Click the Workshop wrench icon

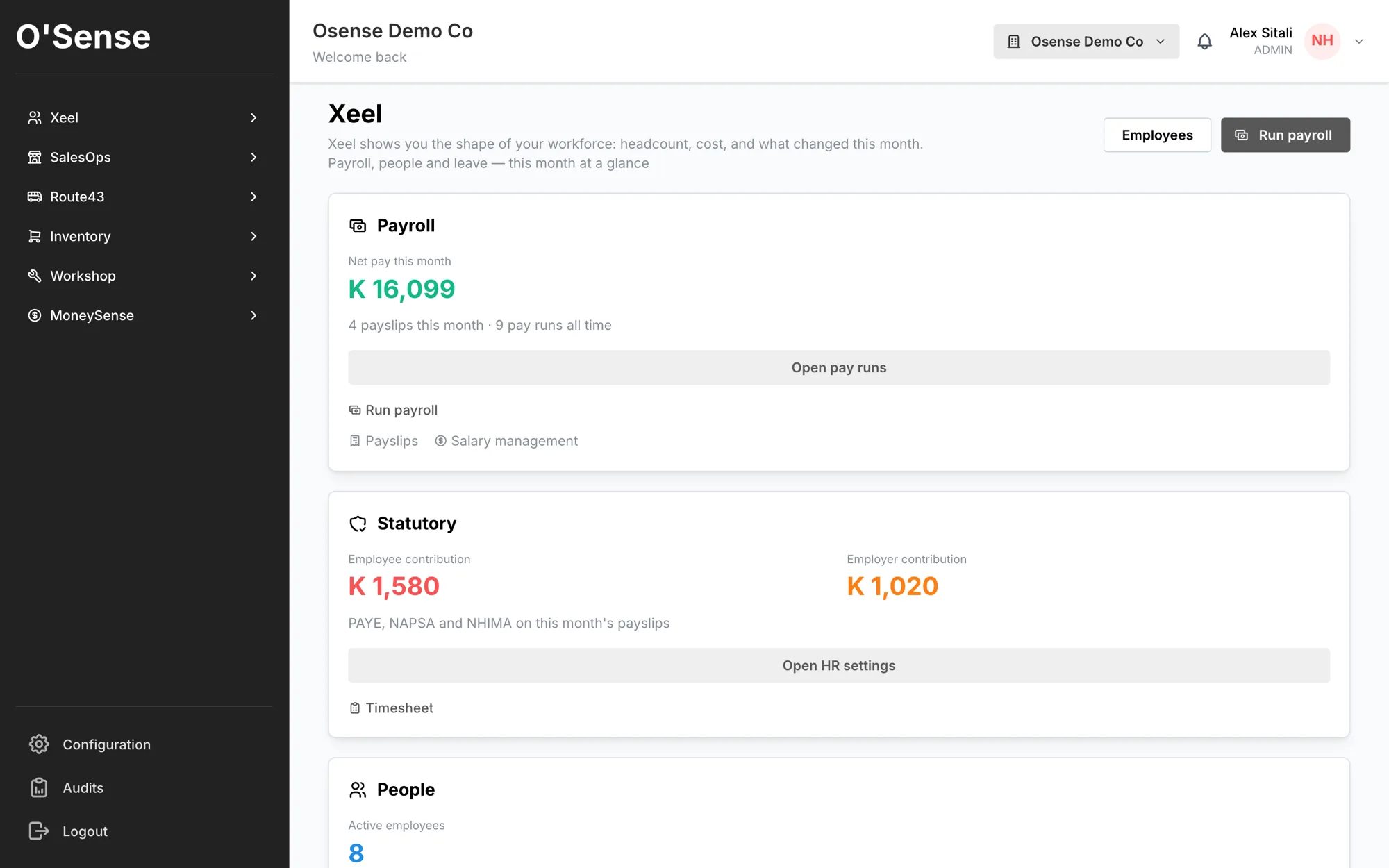pos(35,276)
